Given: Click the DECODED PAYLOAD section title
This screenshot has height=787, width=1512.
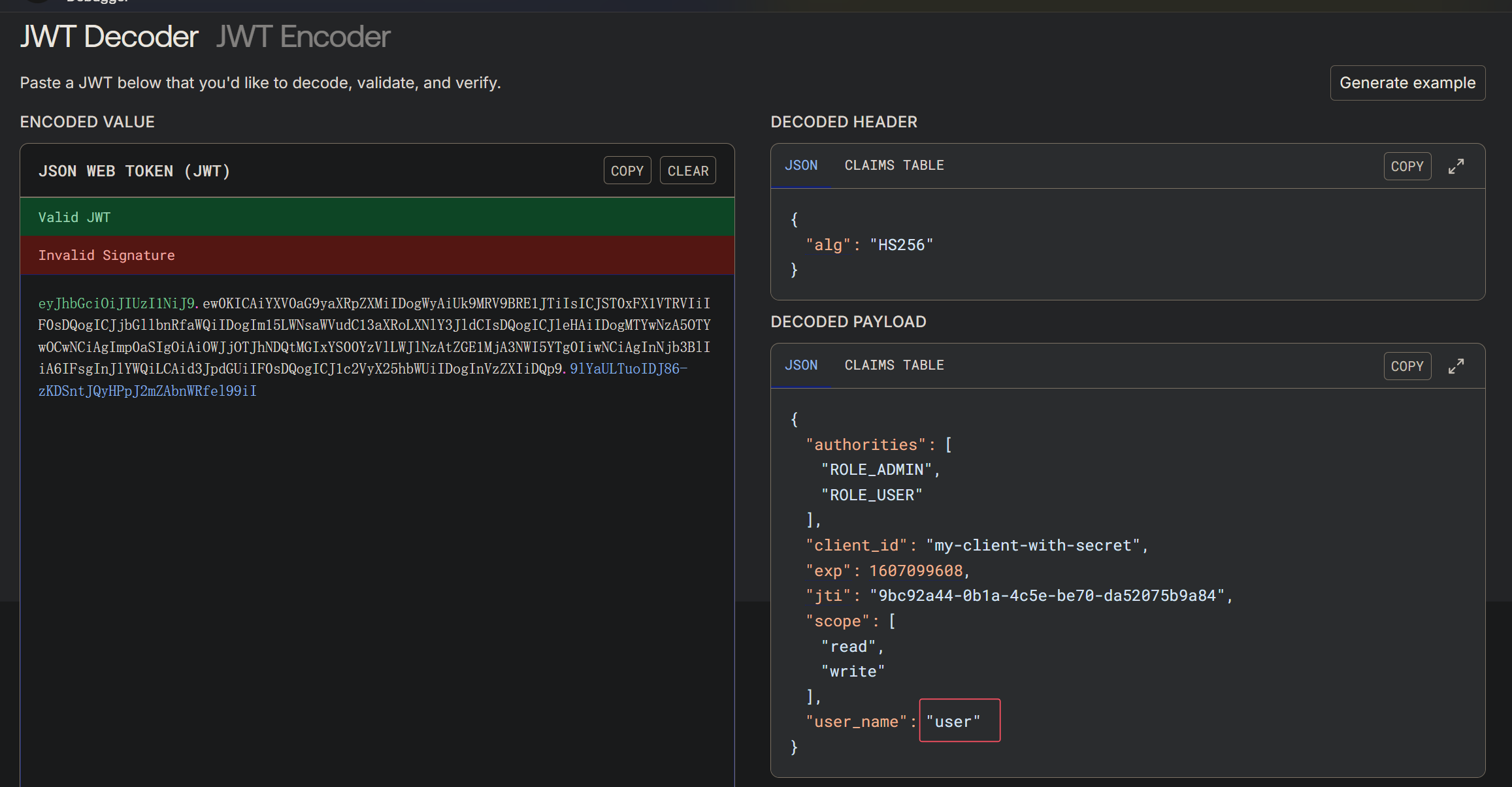Looking at the screenshot, I should point(848,322).
